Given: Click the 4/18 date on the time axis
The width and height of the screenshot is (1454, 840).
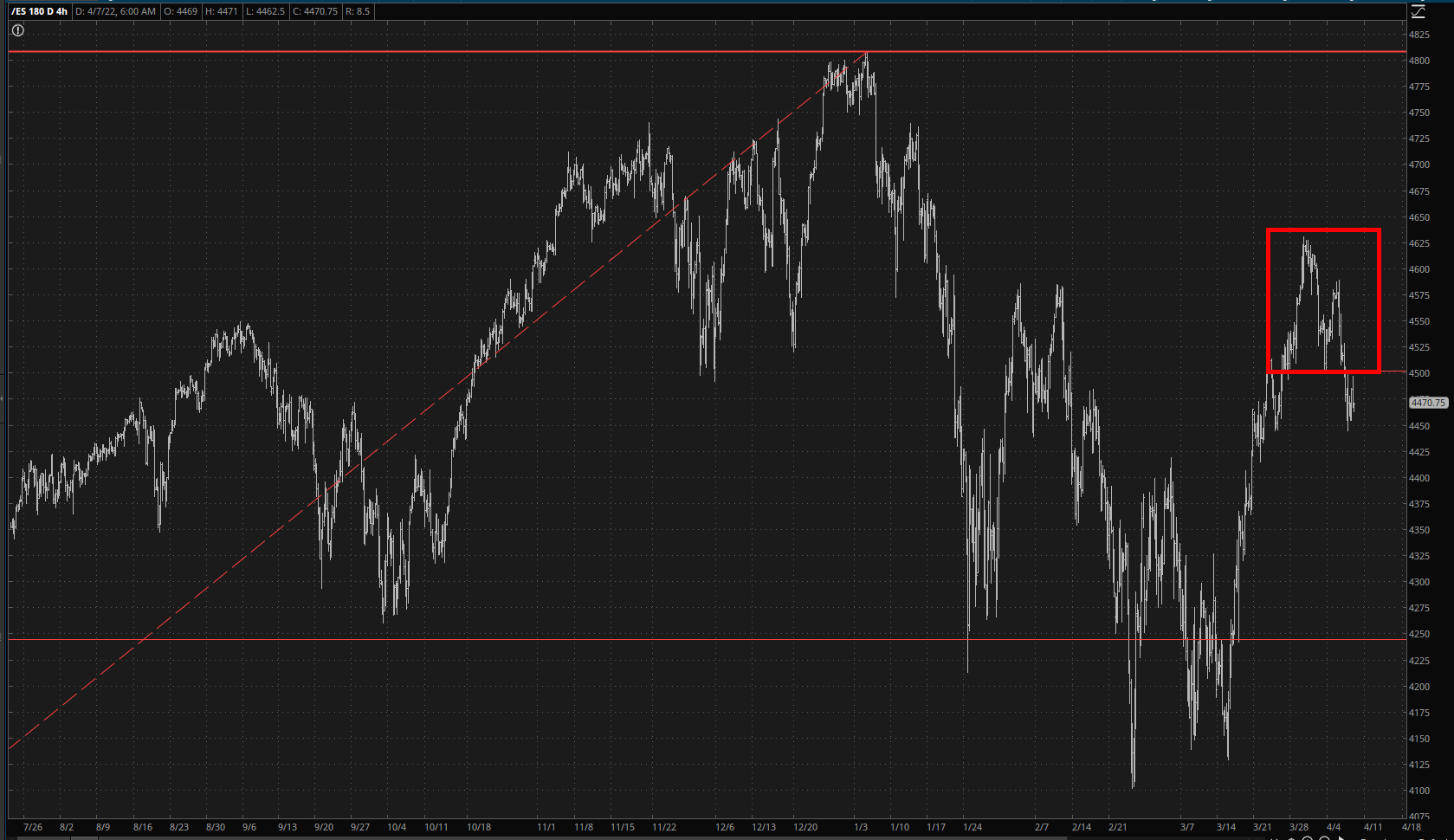Looking at the screenshot, I should point(1411,827).
